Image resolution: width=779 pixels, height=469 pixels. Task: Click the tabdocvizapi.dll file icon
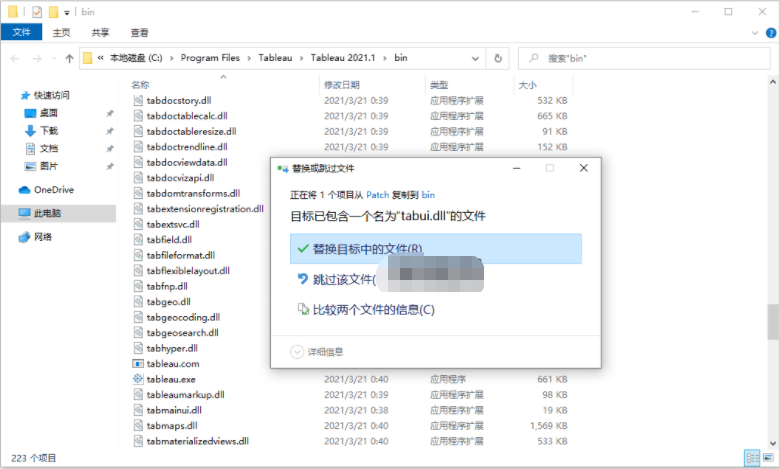(x=138, y=177)
